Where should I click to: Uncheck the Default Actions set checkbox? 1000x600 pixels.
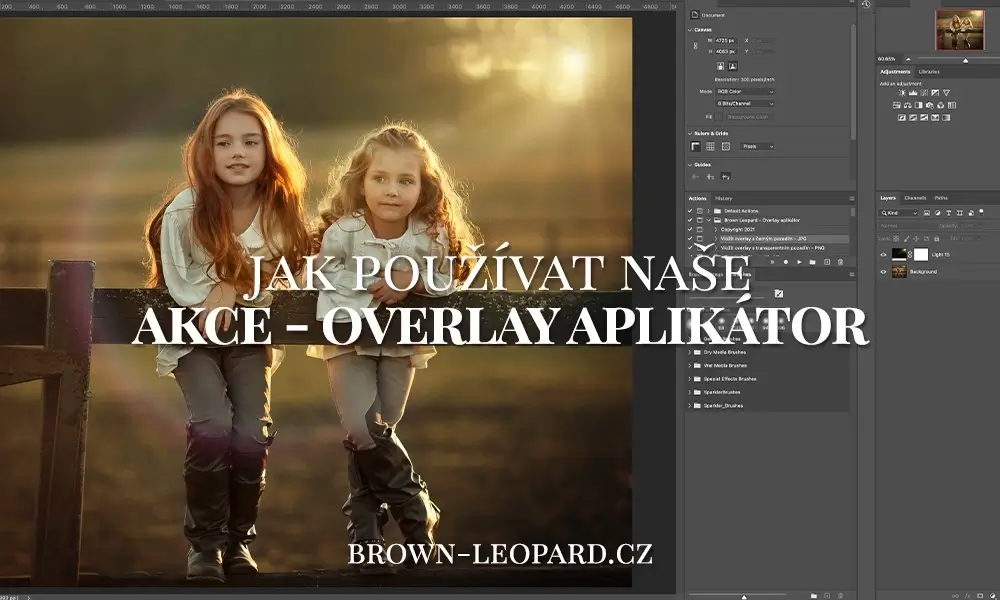pos(690,211)
